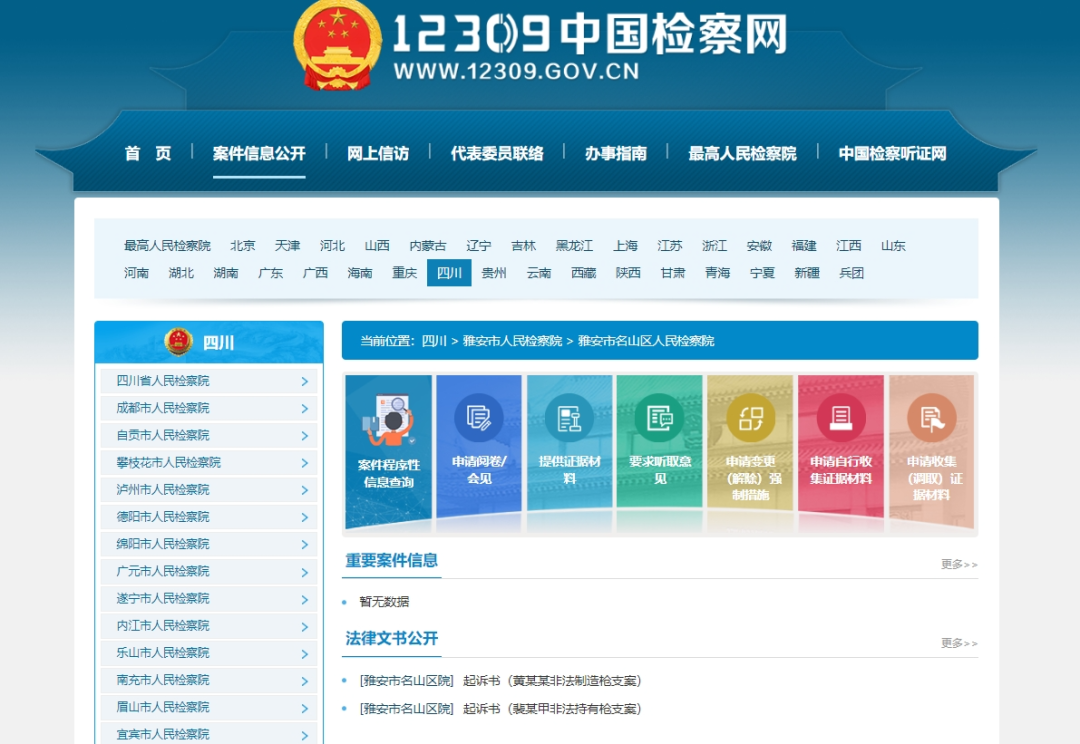The image size is (1080, 744).
Task: Open 最高人民检察院 navigation item
Action: pos(742,153)
